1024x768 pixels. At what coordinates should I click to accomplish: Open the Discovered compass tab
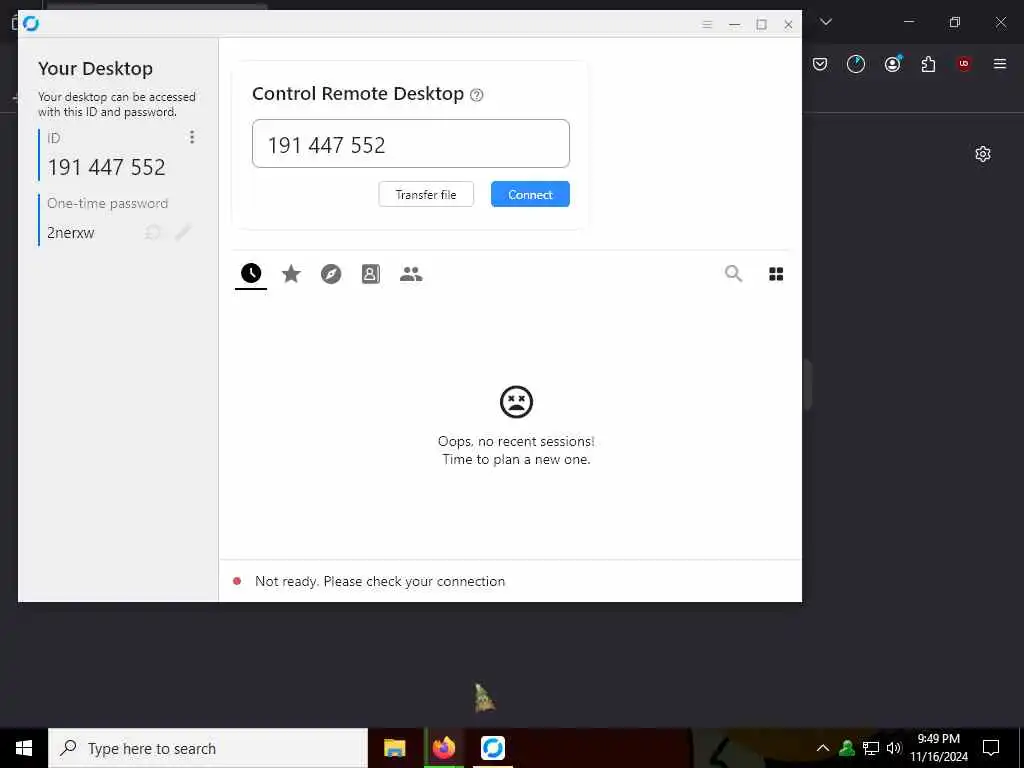coord(331,274)
